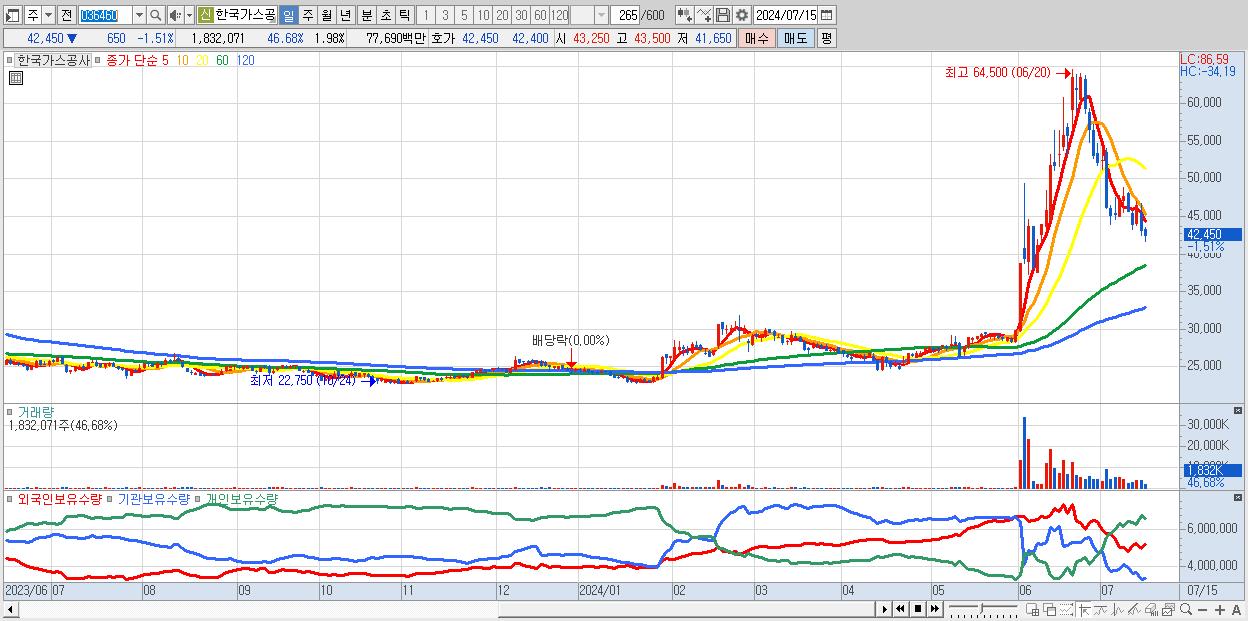
Task: Click the blue 120 moving average label
Action: point(245,60)
